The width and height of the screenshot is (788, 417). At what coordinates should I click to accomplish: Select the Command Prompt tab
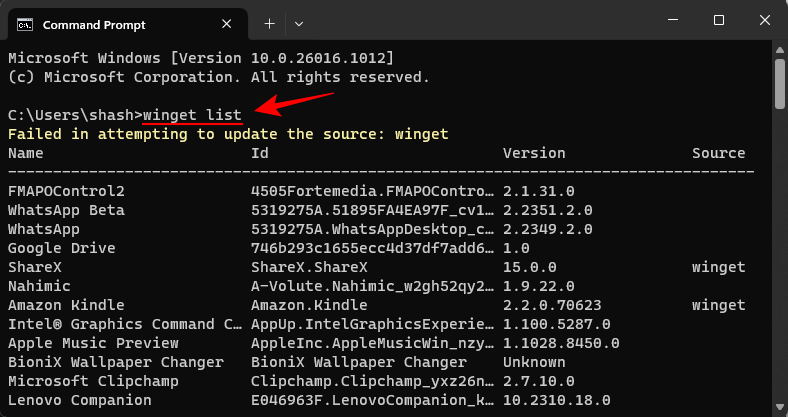point(110,22)
